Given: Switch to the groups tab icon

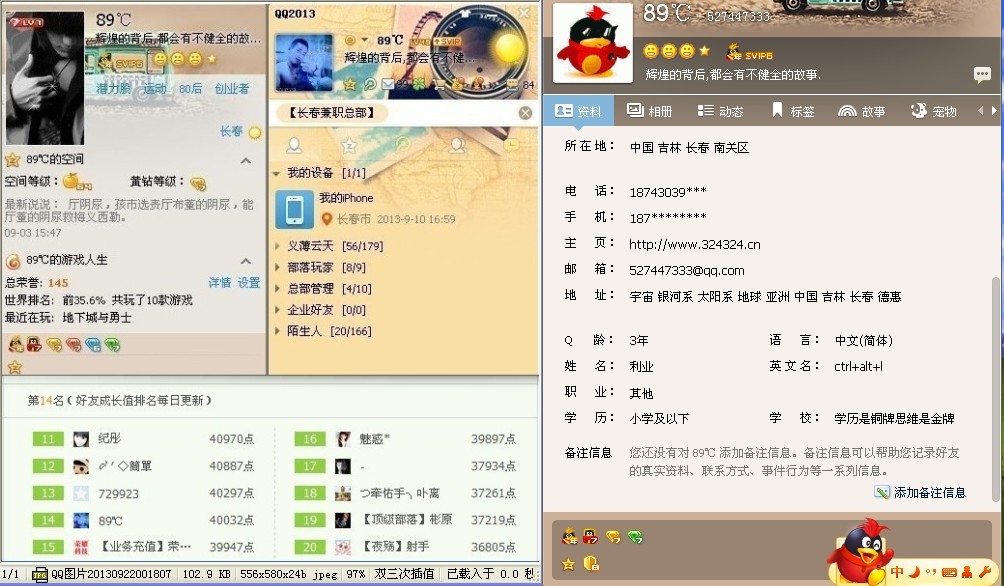Looking at the screenshot, I should coord(457,145).
